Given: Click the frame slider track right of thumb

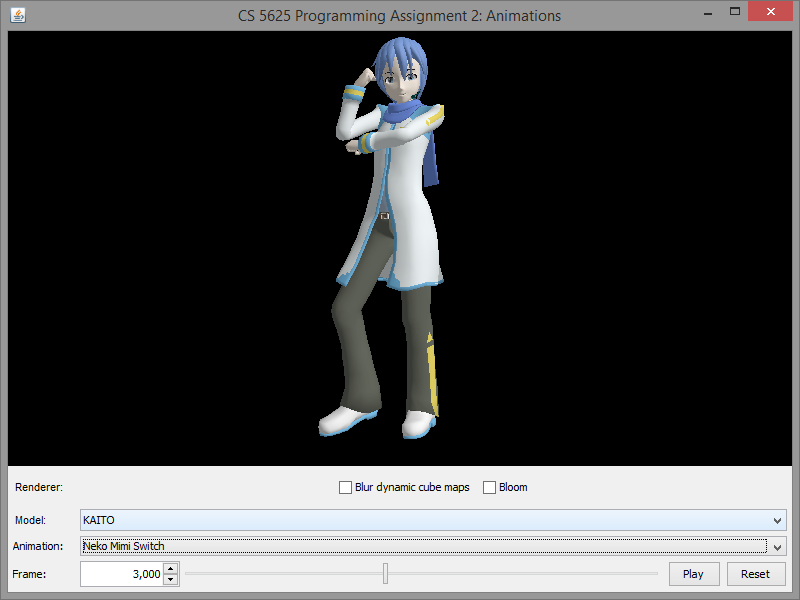Looking at the screenshot, I should 520,574.
